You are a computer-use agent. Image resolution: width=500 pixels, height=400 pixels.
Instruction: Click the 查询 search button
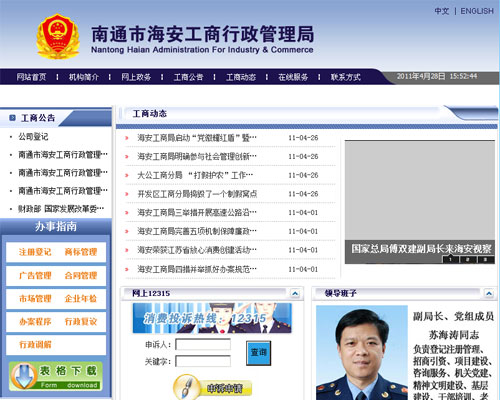click(259, 353)
